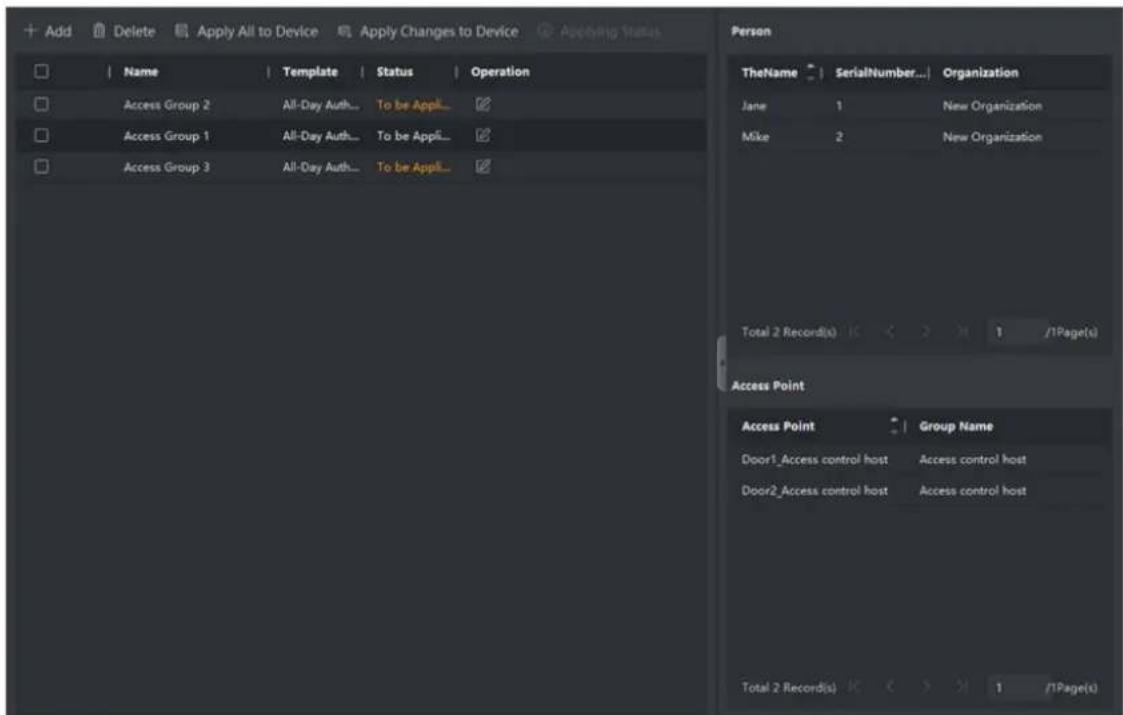Viewport: 1123px width, 715px height.
Task: Click the Add plus icon in the toolbar
Action: point(30,31)
